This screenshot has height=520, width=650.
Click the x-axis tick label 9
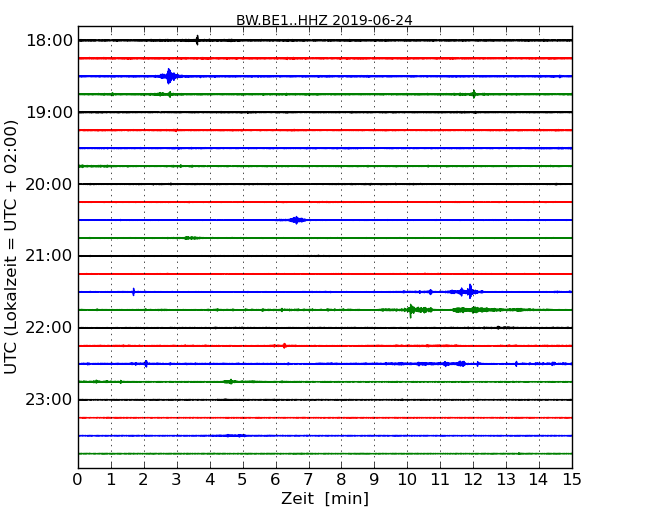pyautogui.click(x=374, y=480)
